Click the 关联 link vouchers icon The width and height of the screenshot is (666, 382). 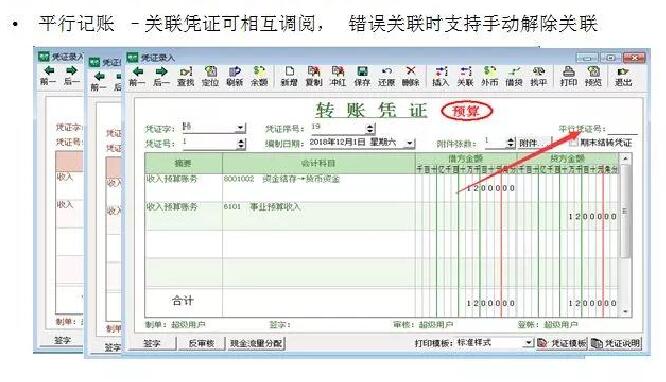(465, 76)
